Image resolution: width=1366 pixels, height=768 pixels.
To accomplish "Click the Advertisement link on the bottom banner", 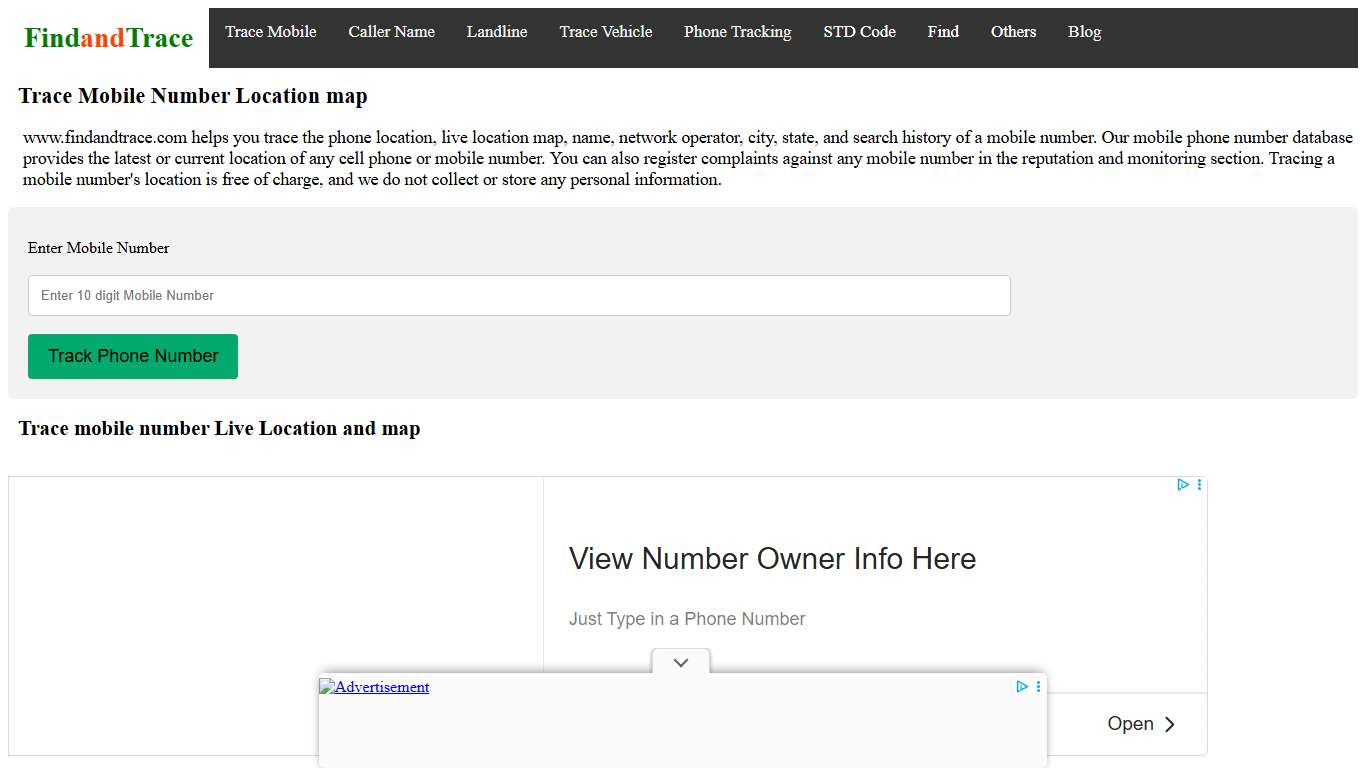I will (380, 687).
